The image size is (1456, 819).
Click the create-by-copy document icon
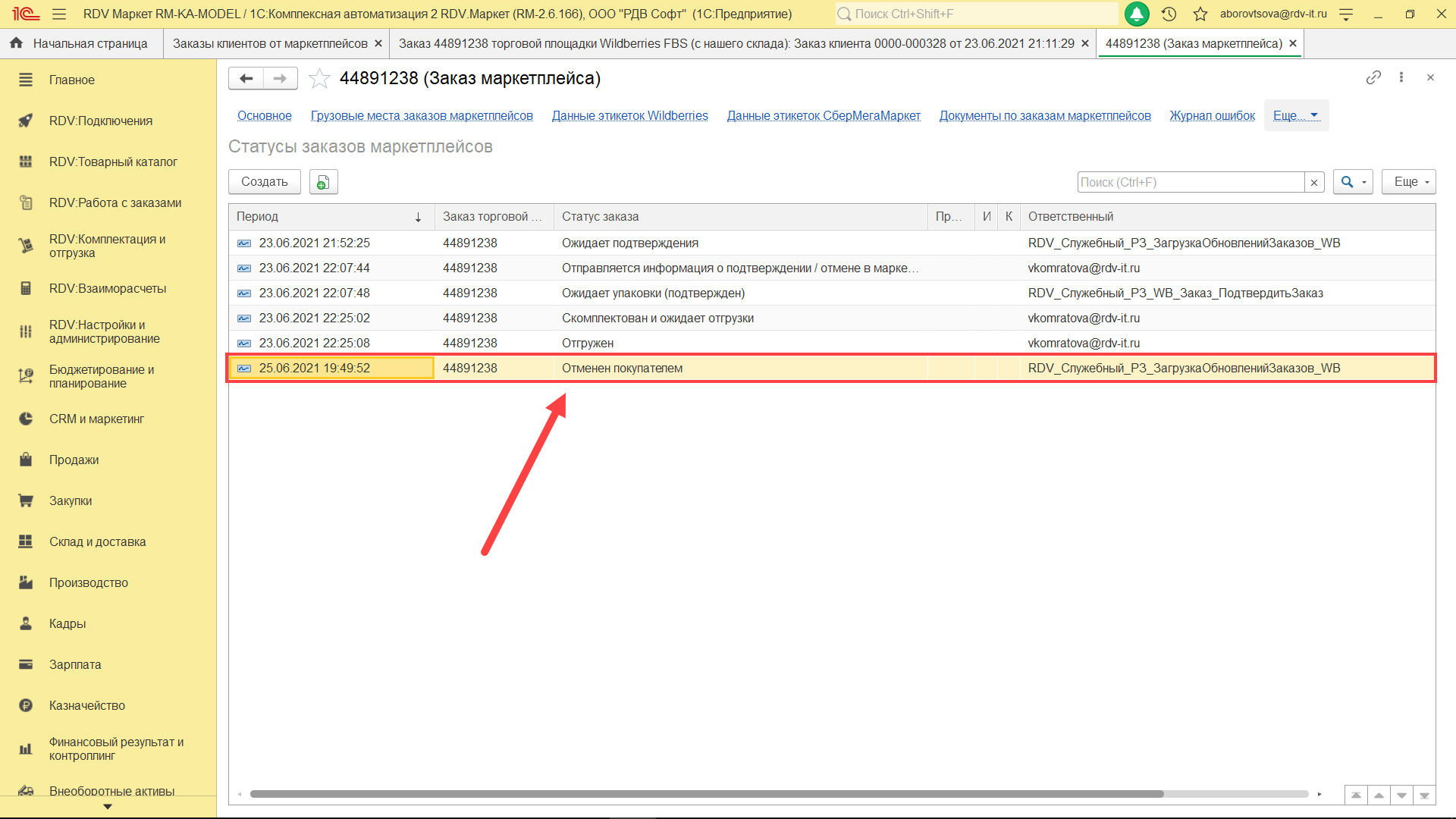click(323, 182)
